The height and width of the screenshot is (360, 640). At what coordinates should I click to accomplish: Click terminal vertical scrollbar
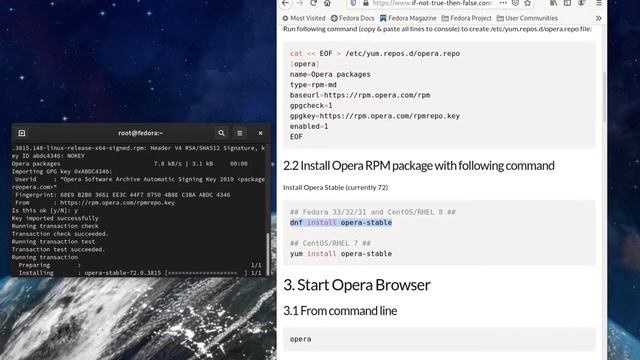click(x=268, y=253)
